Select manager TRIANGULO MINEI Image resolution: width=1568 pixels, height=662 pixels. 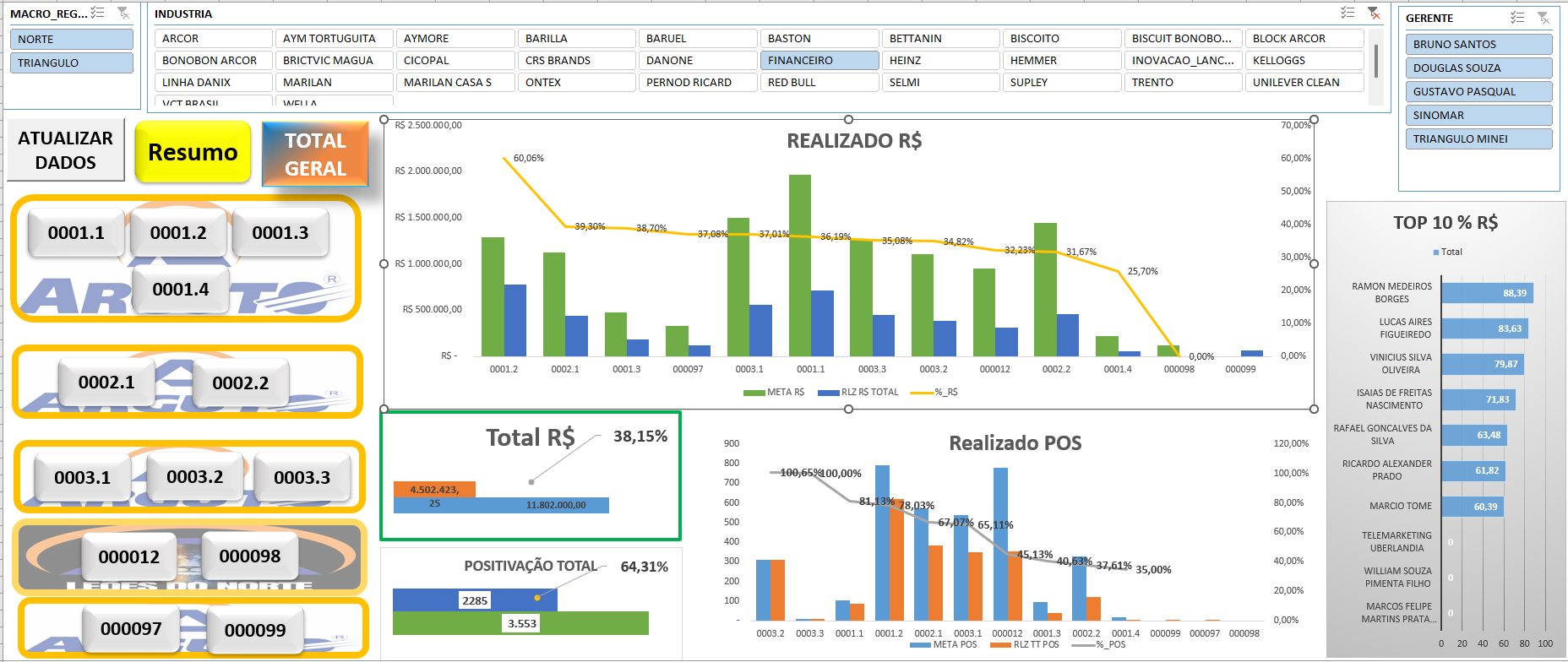(x=1479, y=138)
